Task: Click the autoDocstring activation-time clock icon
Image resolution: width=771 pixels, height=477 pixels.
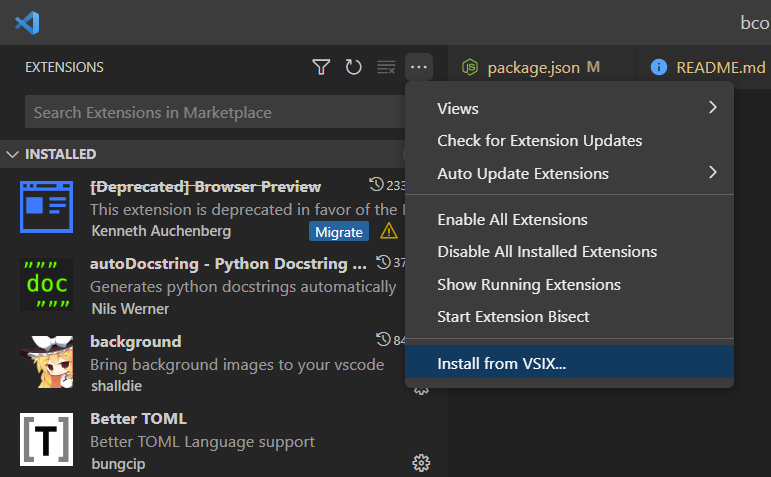Action: coord(383,262)
